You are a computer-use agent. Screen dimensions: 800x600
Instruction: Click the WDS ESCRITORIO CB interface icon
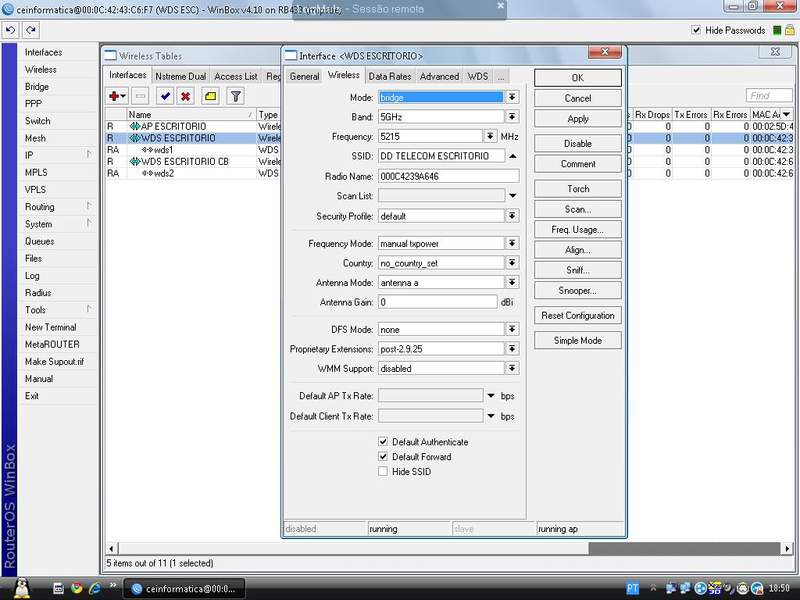tap(135, 161)
